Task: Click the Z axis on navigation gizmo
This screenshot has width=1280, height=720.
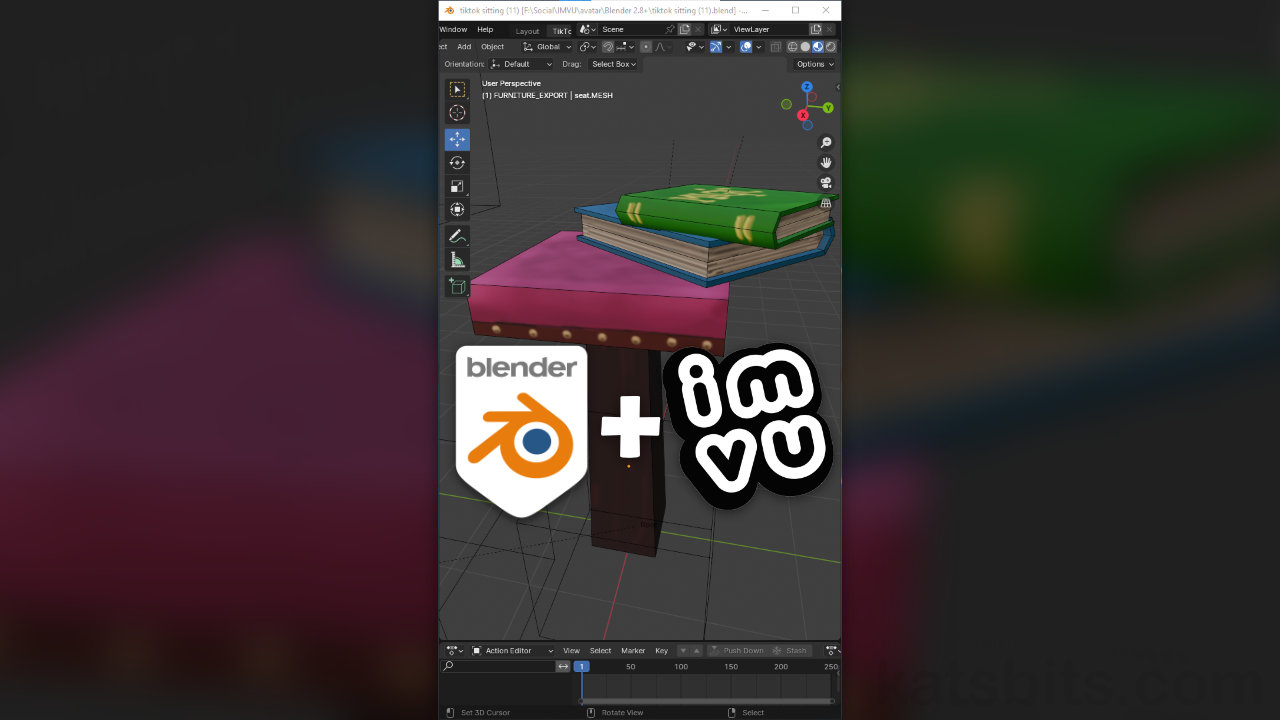Action: pyautogui.click(x=807, y=87)
